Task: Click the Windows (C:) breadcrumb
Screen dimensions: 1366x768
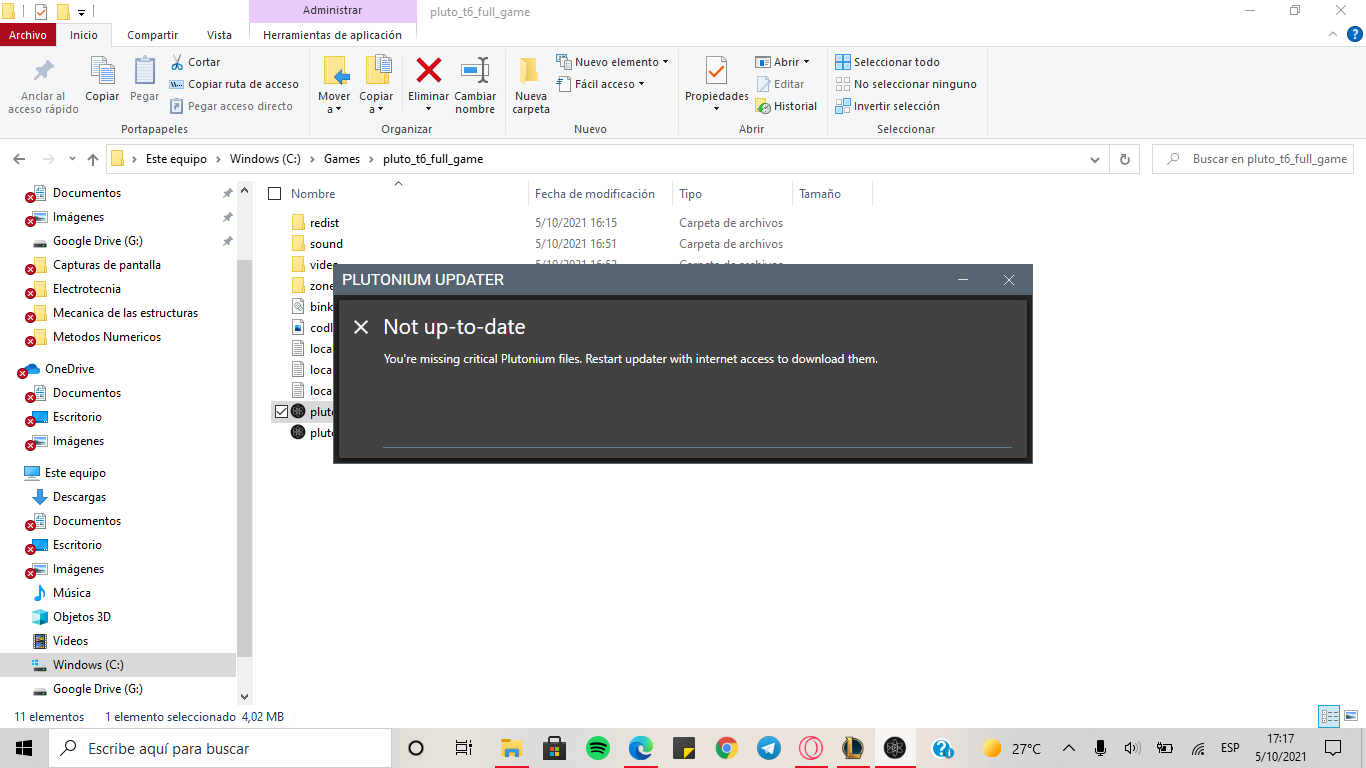Action: pos(265,159)
